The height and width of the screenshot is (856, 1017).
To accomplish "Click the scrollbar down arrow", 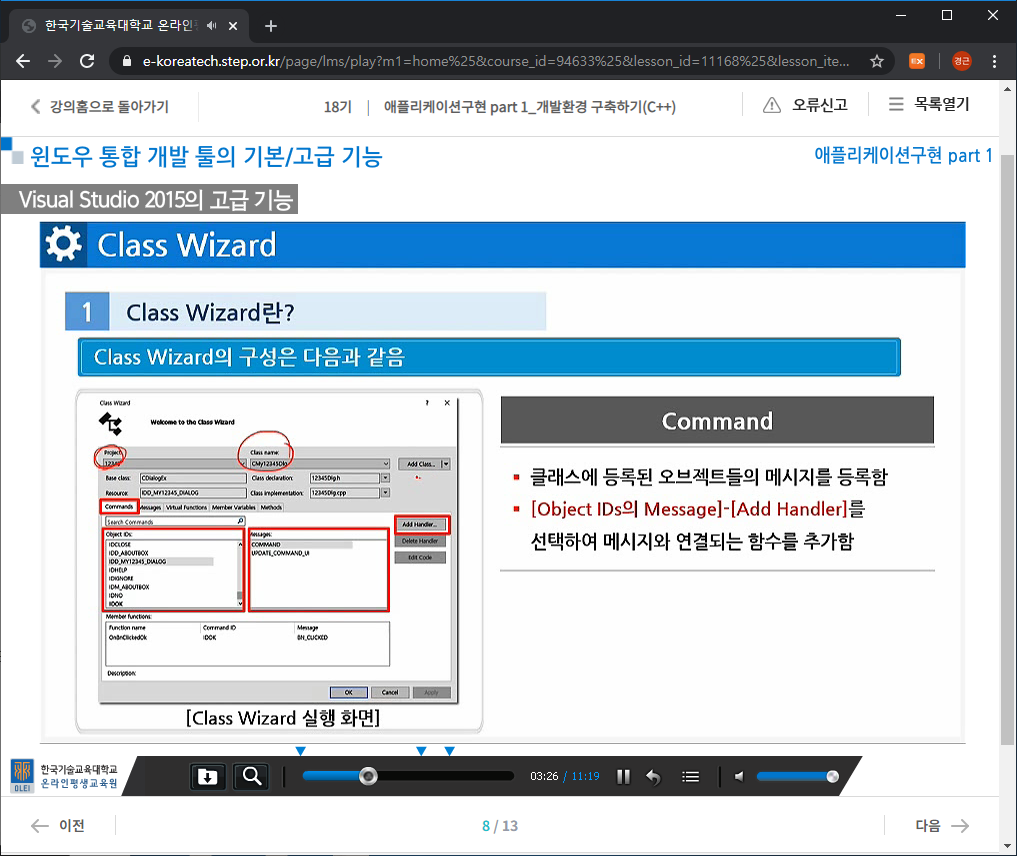I will [1007, 846].
